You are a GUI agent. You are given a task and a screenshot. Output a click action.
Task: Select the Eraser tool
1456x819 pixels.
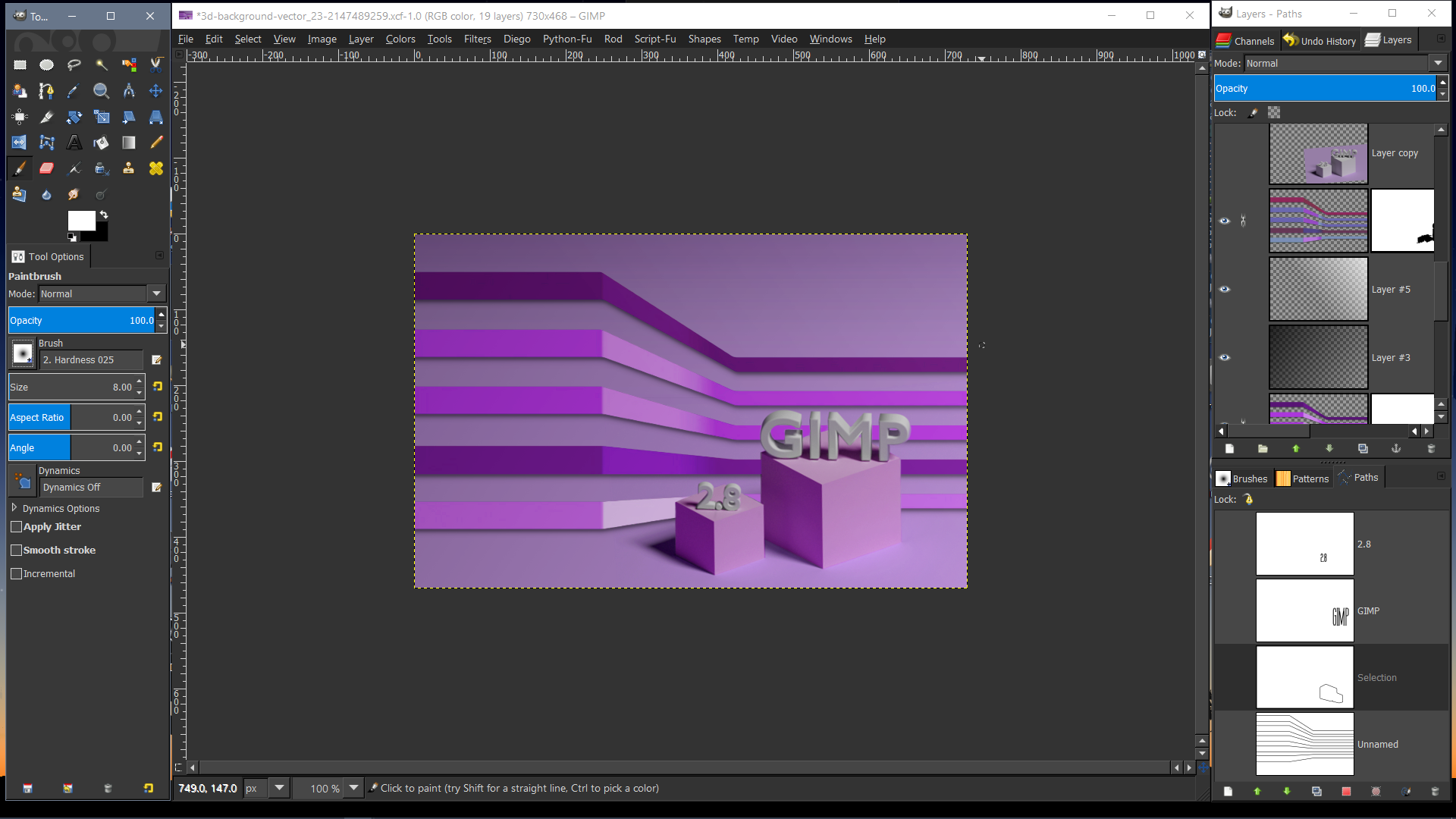point(47,168)
